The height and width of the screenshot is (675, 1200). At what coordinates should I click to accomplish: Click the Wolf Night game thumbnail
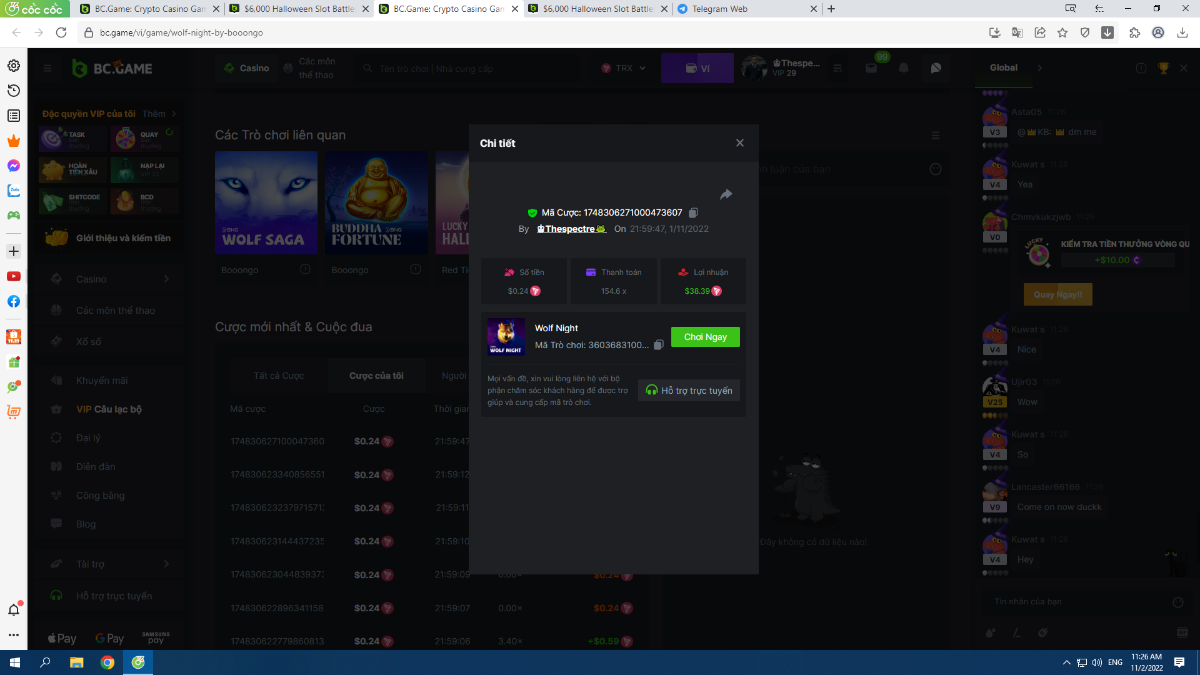click(x=506, y=337)
